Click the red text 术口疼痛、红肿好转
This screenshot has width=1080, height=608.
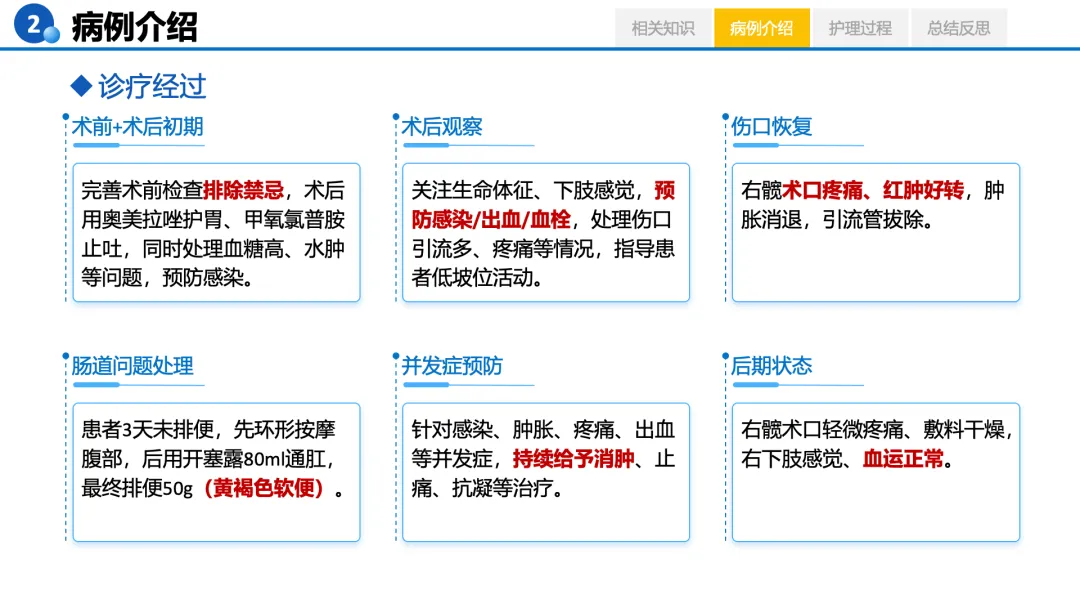point(873,190)
